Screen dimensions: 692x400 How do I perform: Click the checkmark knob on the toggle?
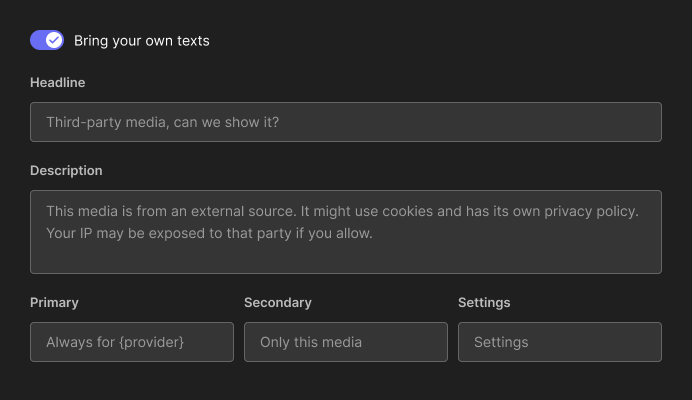tap(55, 40)
